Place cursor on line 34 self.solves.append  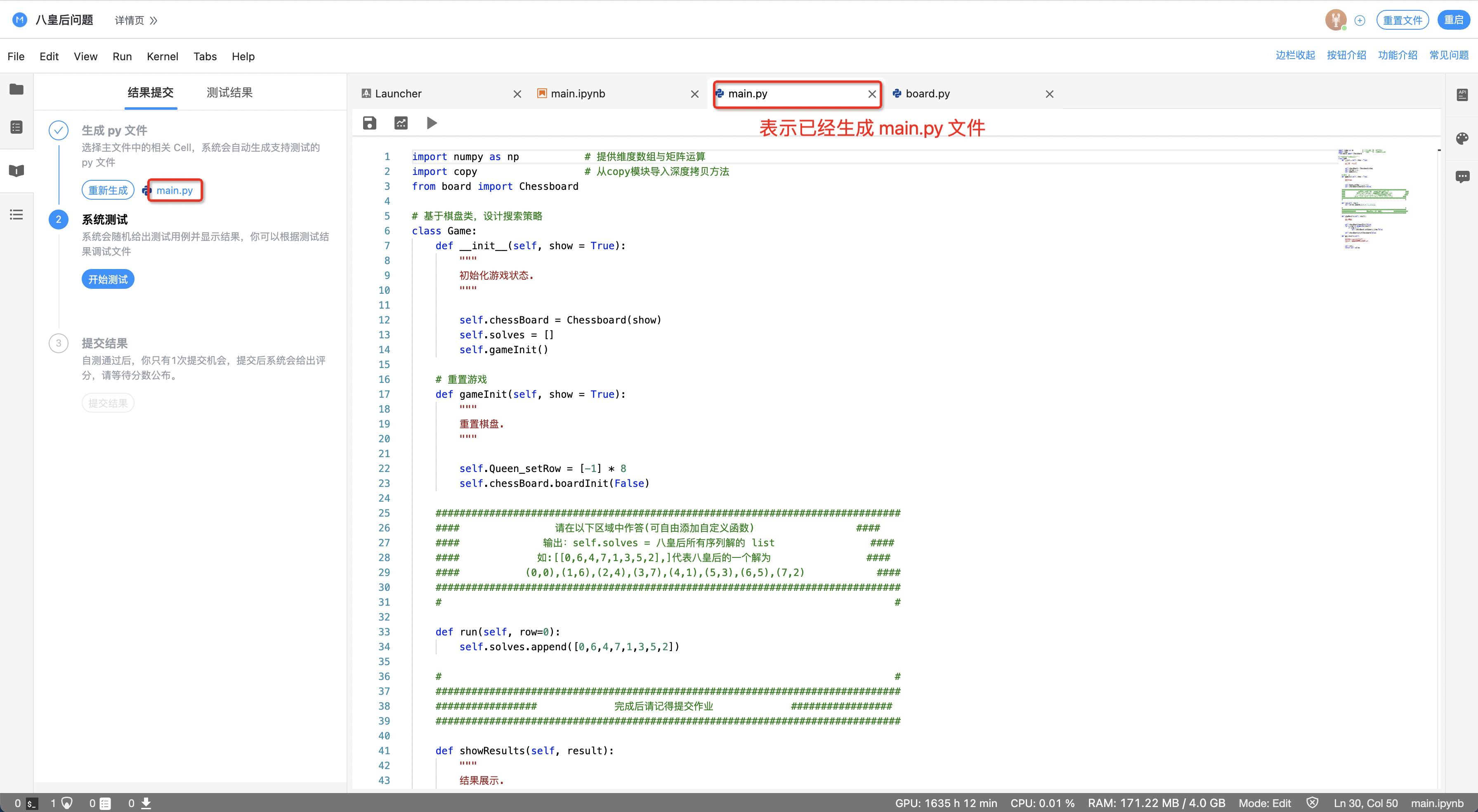[x=569, y=647]
